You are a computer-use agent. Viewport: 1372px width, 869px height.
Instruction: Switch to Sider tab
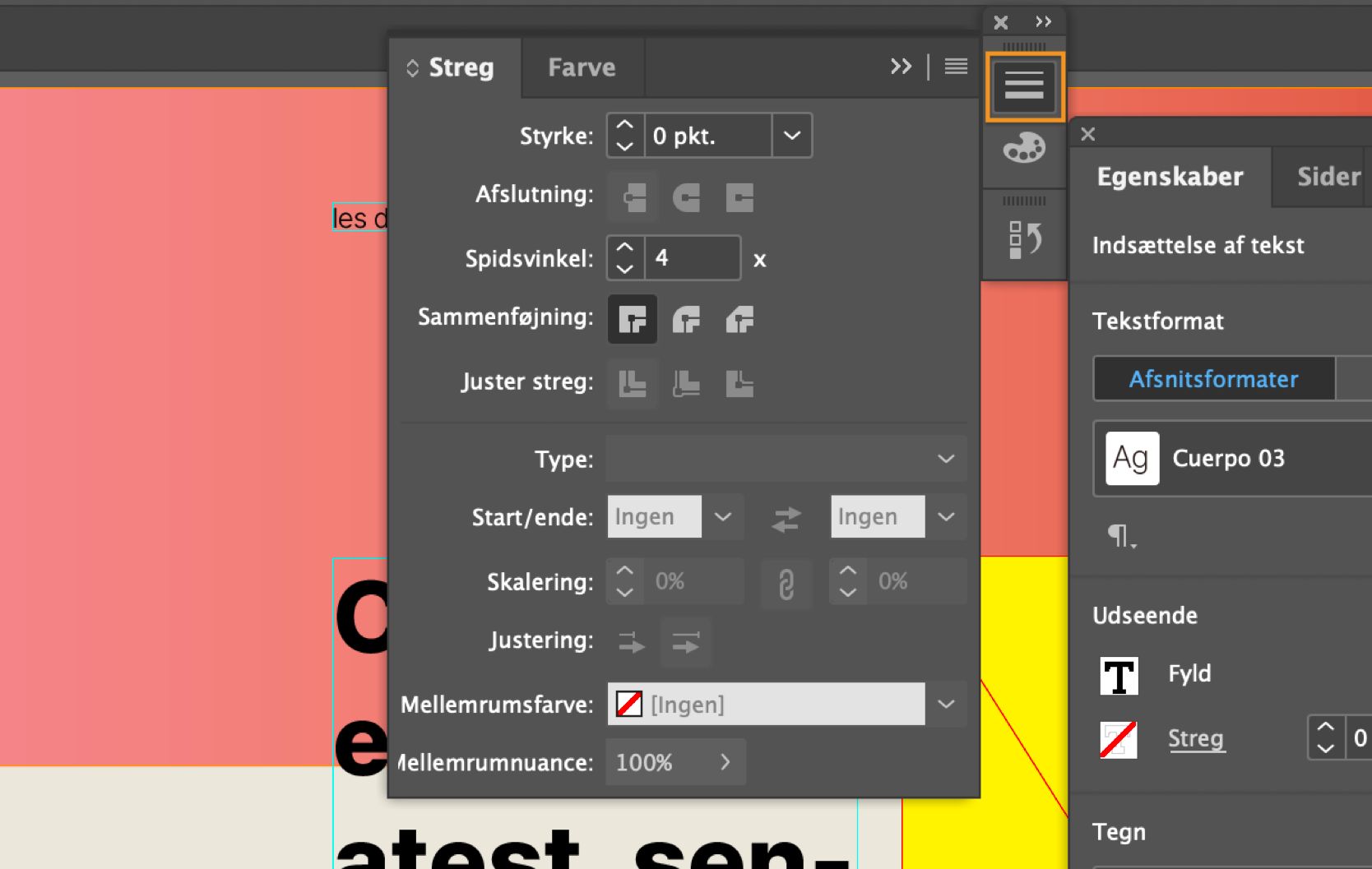(1328, 177)
